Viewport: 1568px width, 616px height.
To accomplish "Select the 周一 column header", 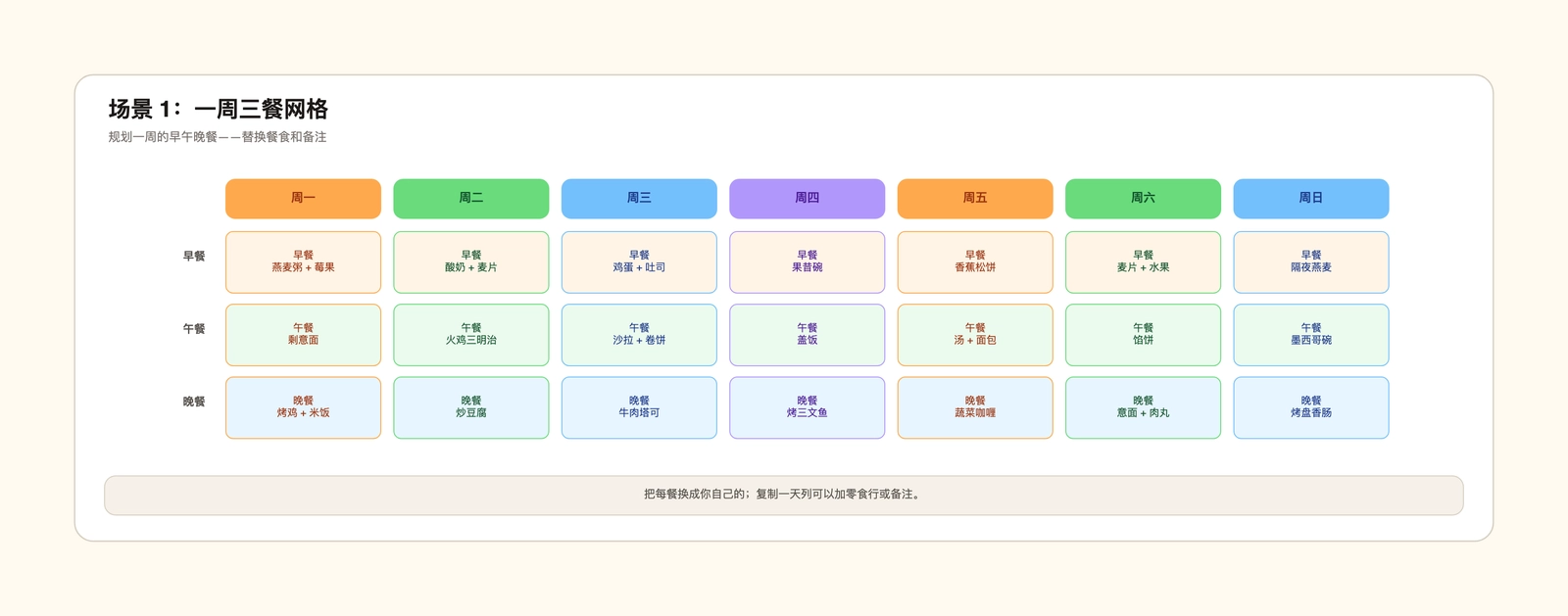I will (303, 199).
